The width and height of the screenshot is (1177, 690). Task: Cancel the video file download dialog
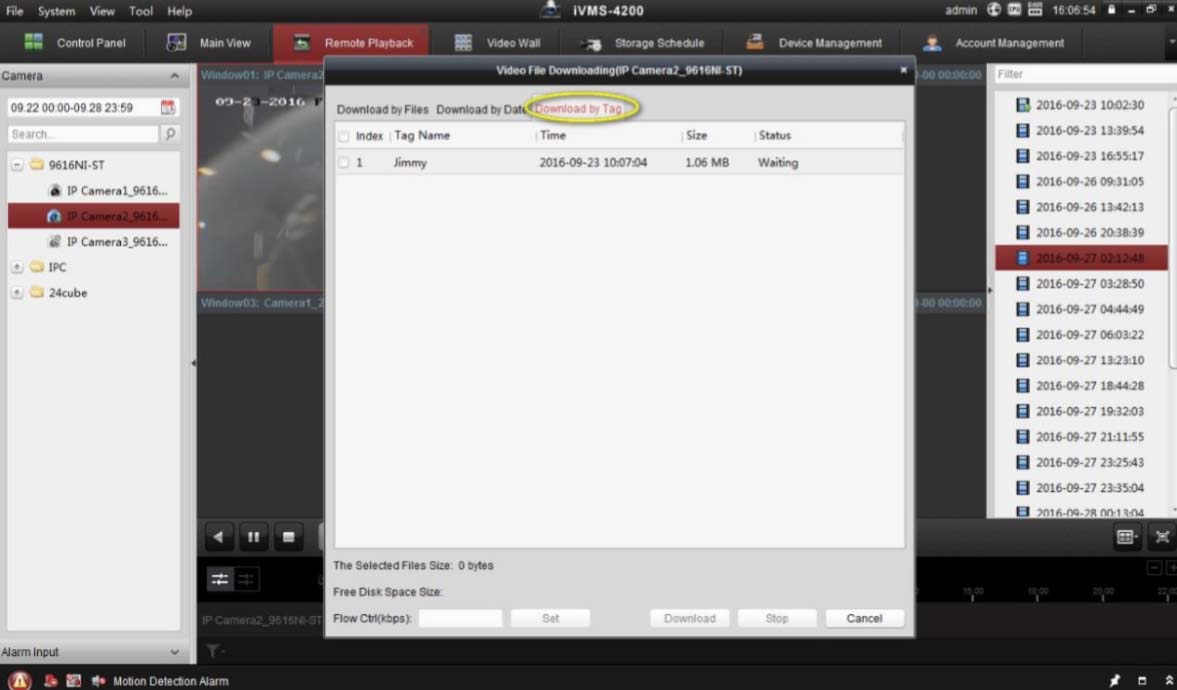point(864,618)
